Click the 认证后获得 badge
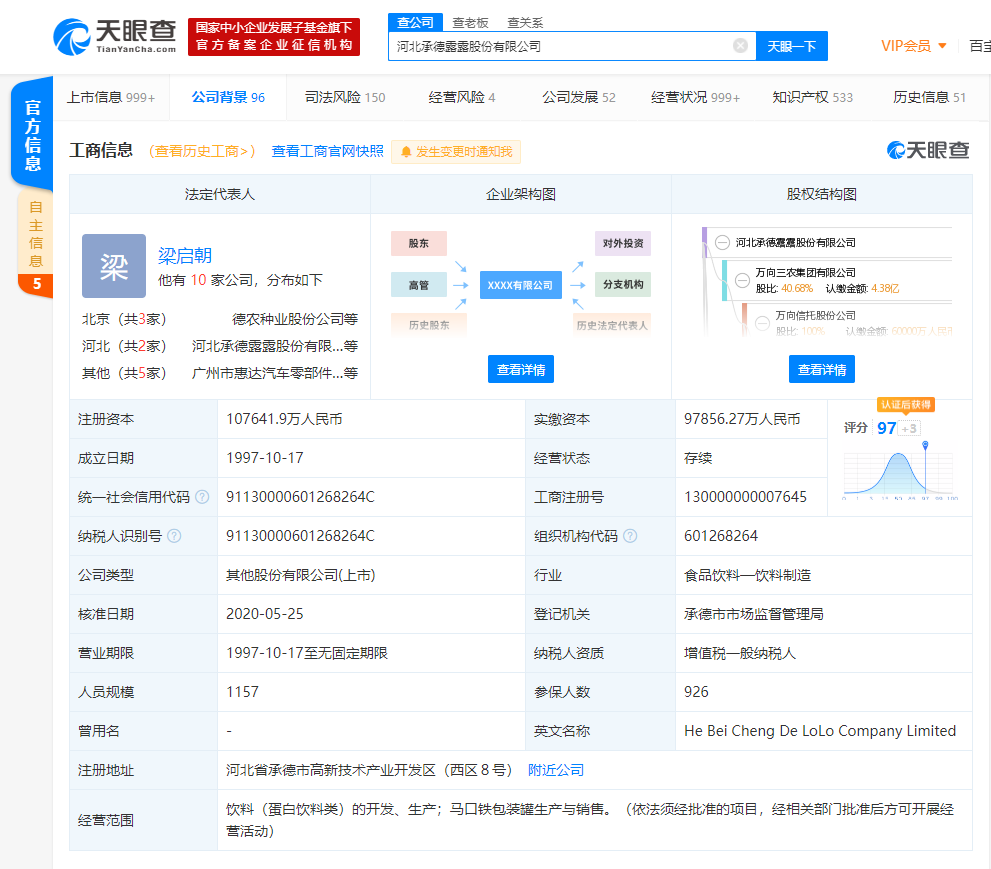 pyautogui.click(x=906, y=404)
